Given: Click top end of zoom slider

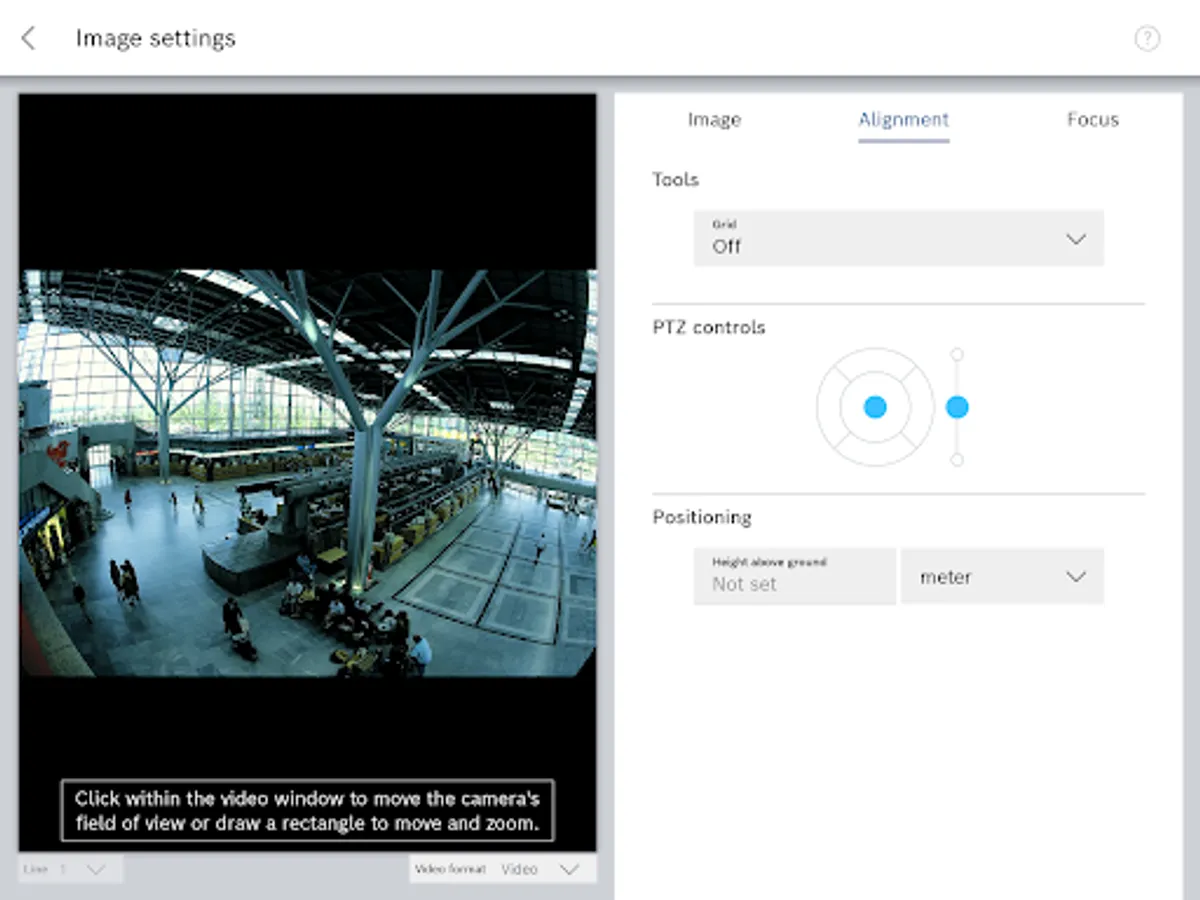Looking at the screenshot, I should pyautogui.click(x=957, y=354).
